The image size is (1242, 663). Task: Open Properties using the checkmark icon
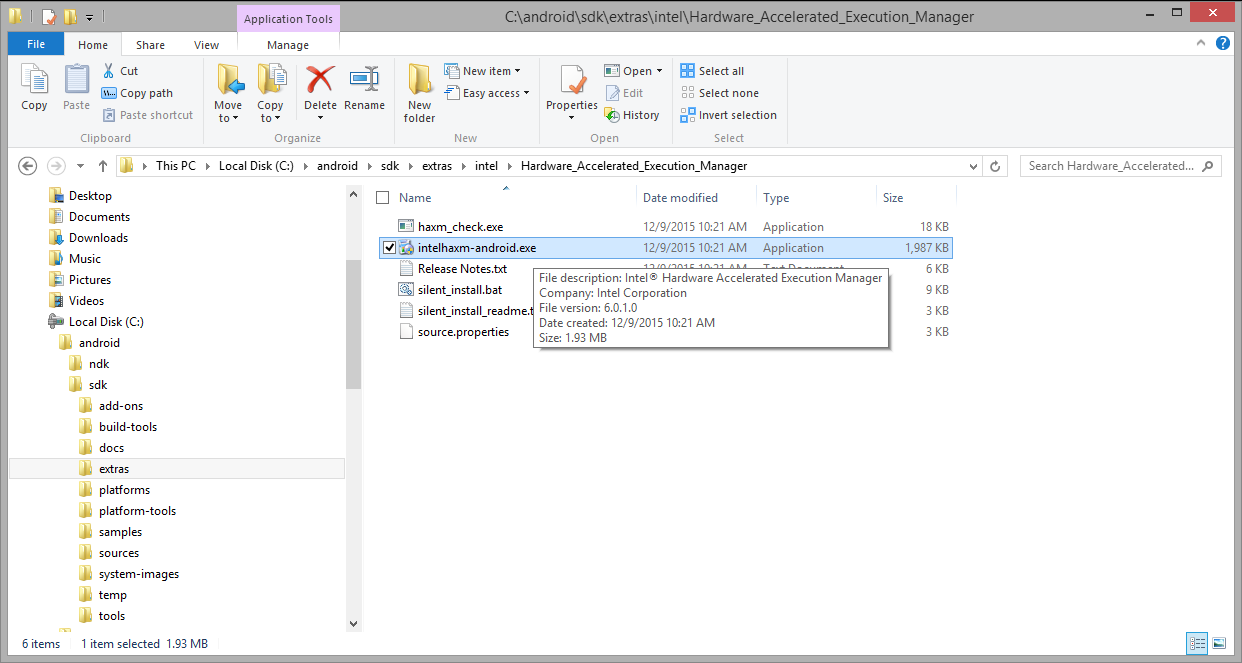click(x=572, y=80)
